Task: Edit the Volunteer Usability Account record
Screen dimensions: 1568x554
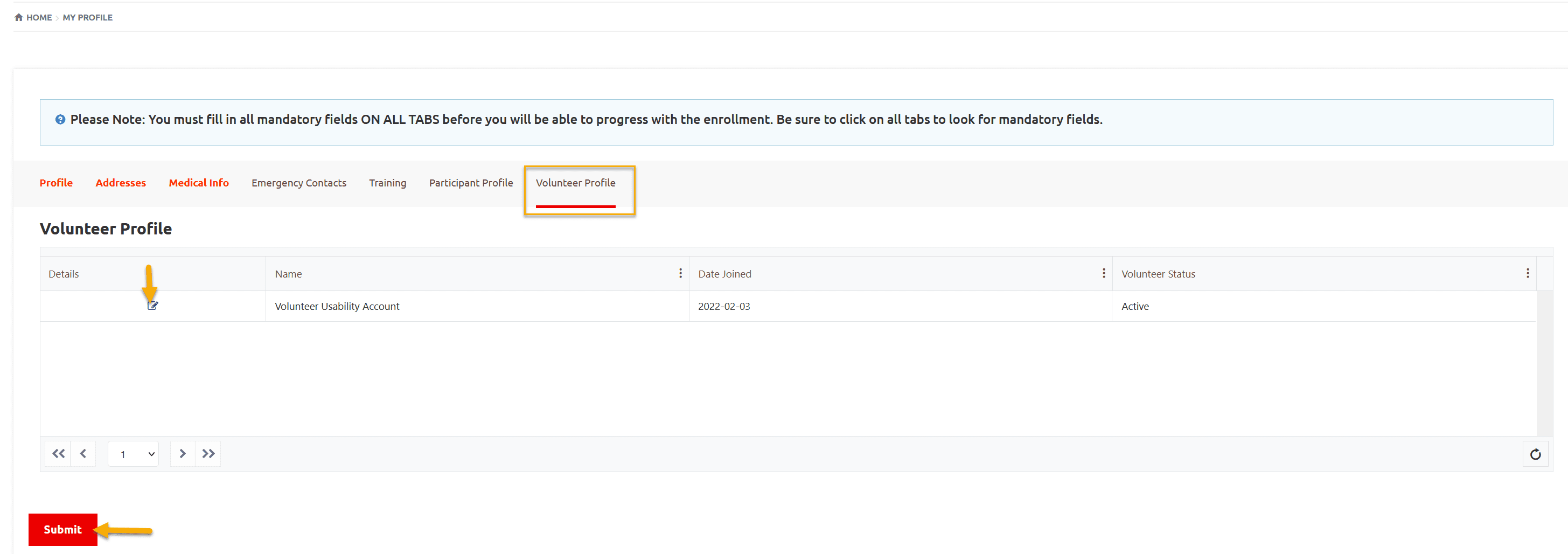Action: 152,306
